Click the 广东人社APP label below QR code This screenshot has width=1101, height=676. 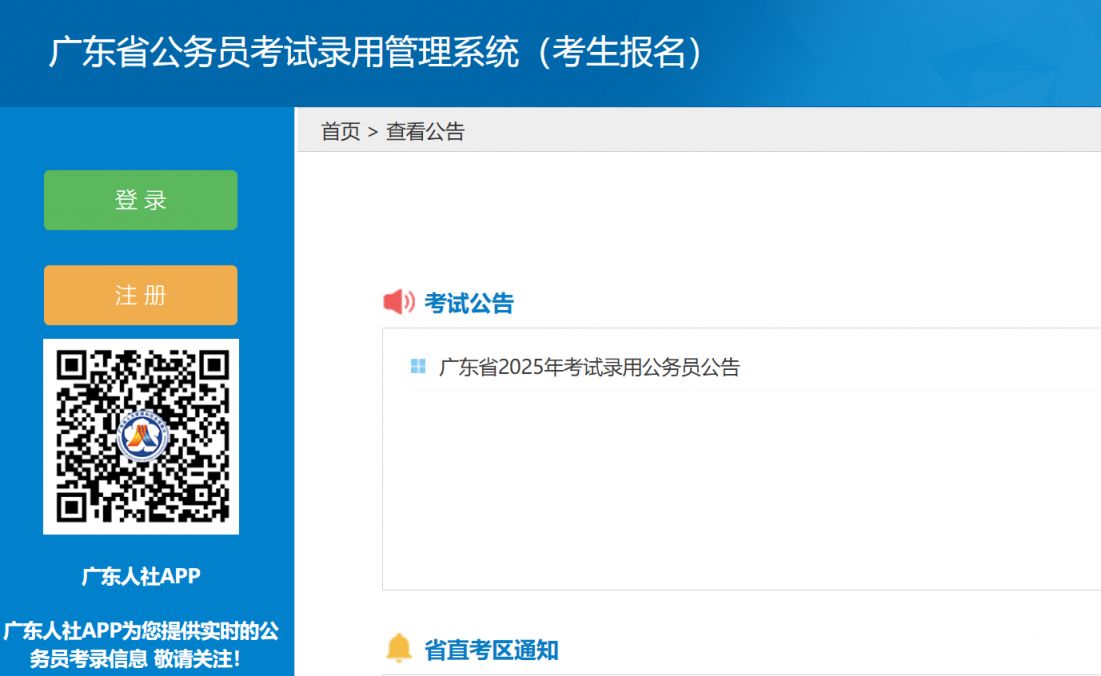click(x=141, y=576)
